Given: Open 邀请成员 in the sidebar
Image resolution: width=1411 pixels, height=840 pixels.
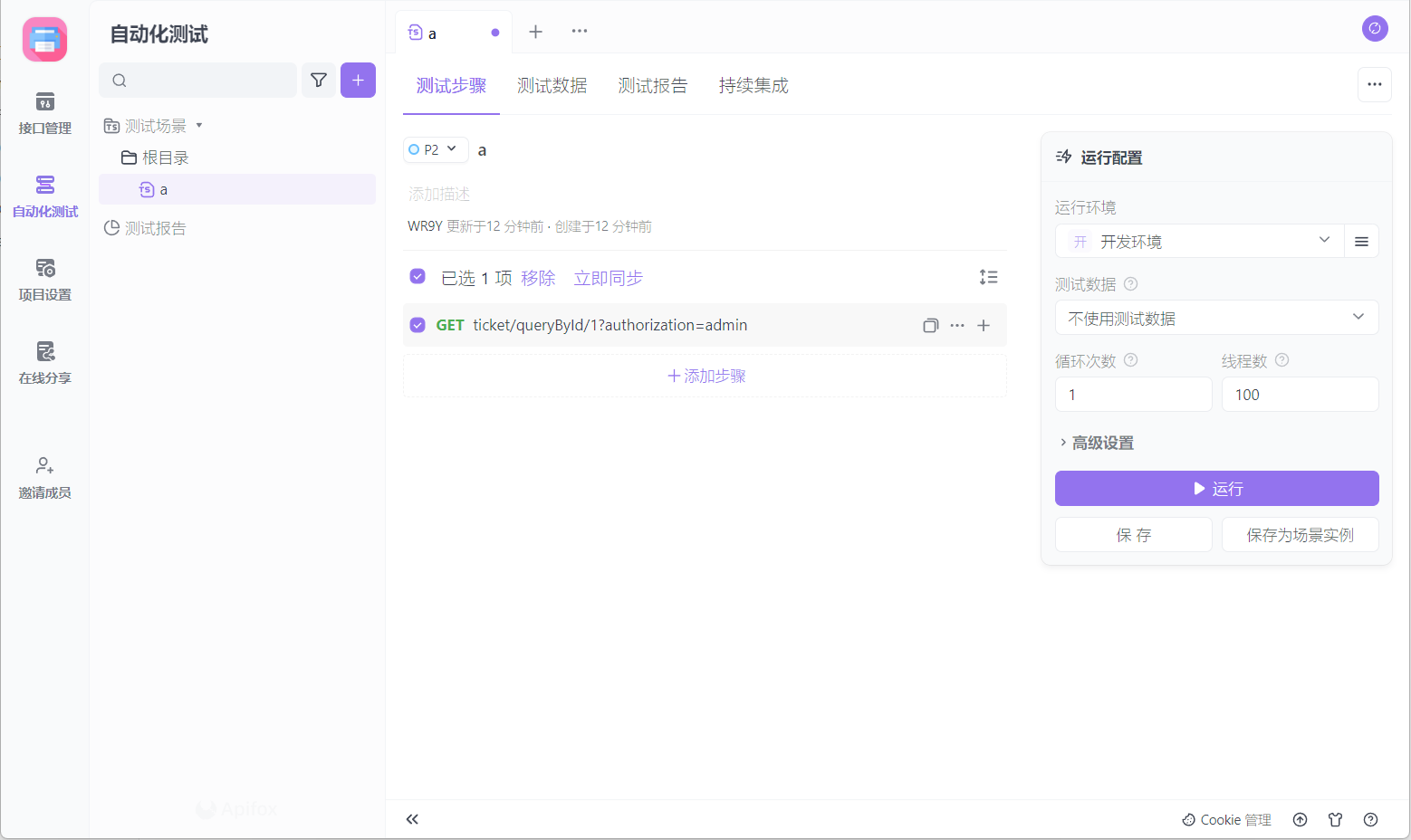Looking at the screenshot, I should coord(44,478).
